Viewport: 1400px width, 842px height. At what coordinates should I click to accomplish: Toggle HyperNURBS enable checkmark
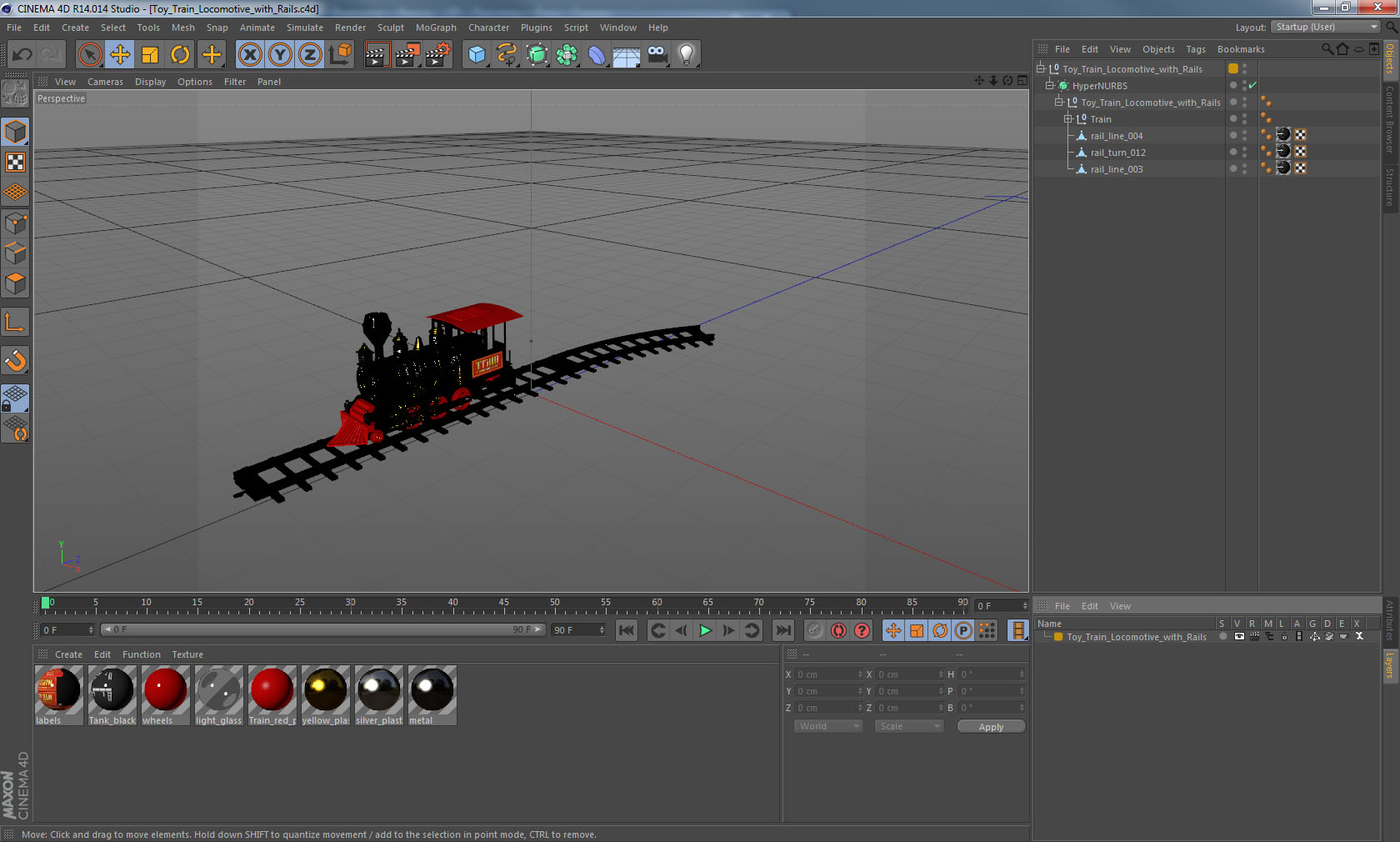coord(1252,85)
